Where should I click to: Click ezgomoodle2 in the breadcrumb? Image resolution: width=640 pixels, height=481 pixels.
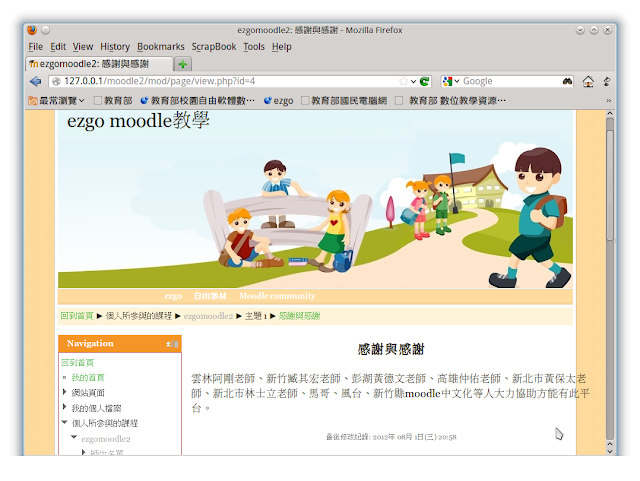(x=208, y=316)
